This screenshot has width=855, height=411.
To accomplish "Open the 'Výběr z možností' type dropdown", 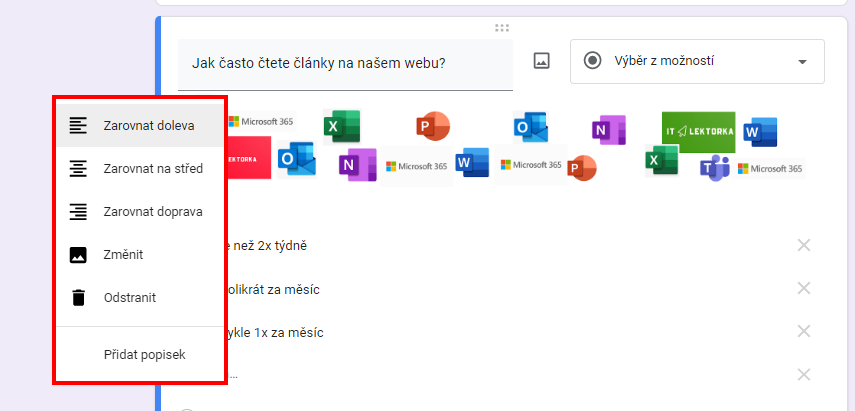I will point(697,61).
